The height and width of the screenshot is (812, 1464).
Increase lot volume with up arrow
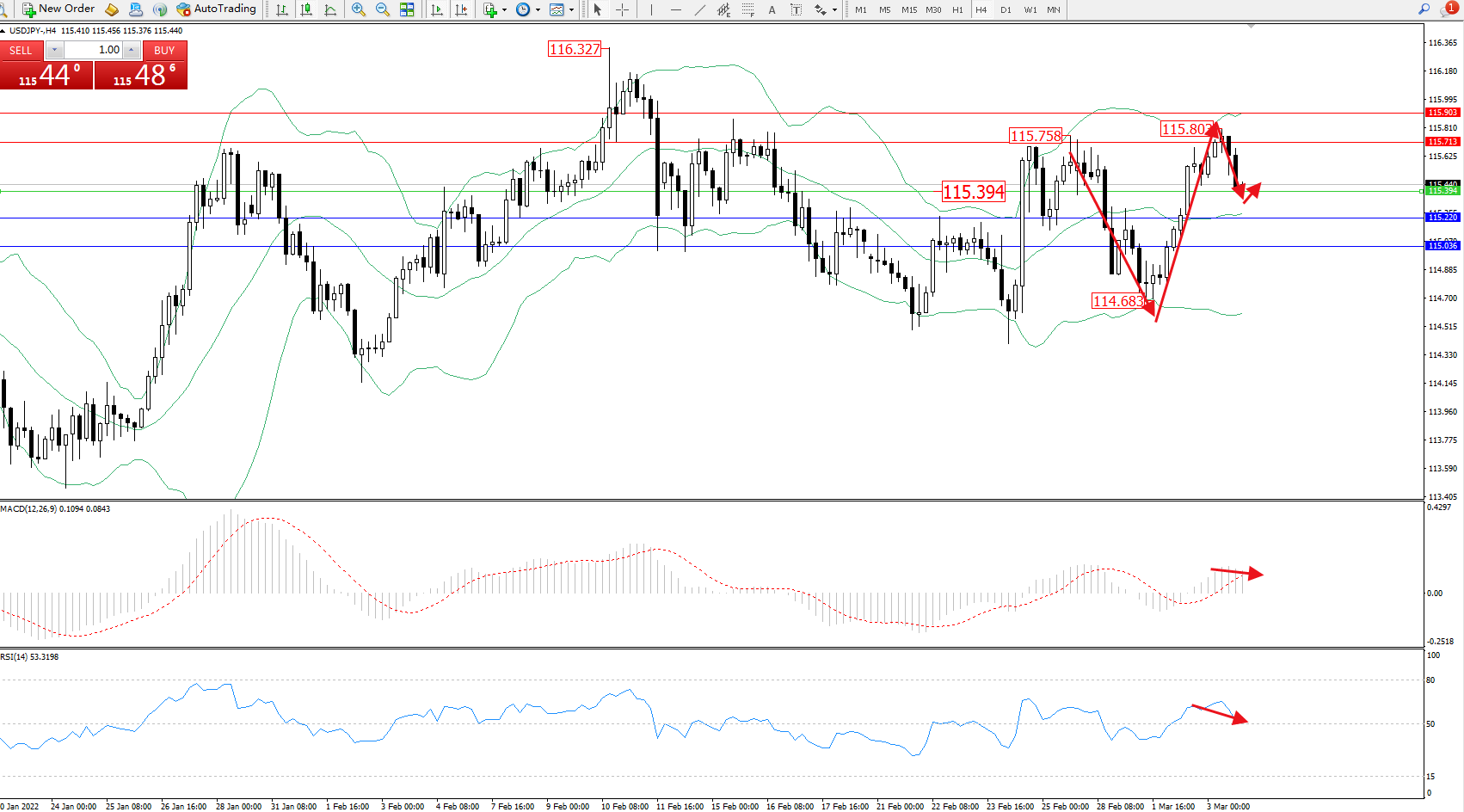pyautogui.click(x=131, y=50)
